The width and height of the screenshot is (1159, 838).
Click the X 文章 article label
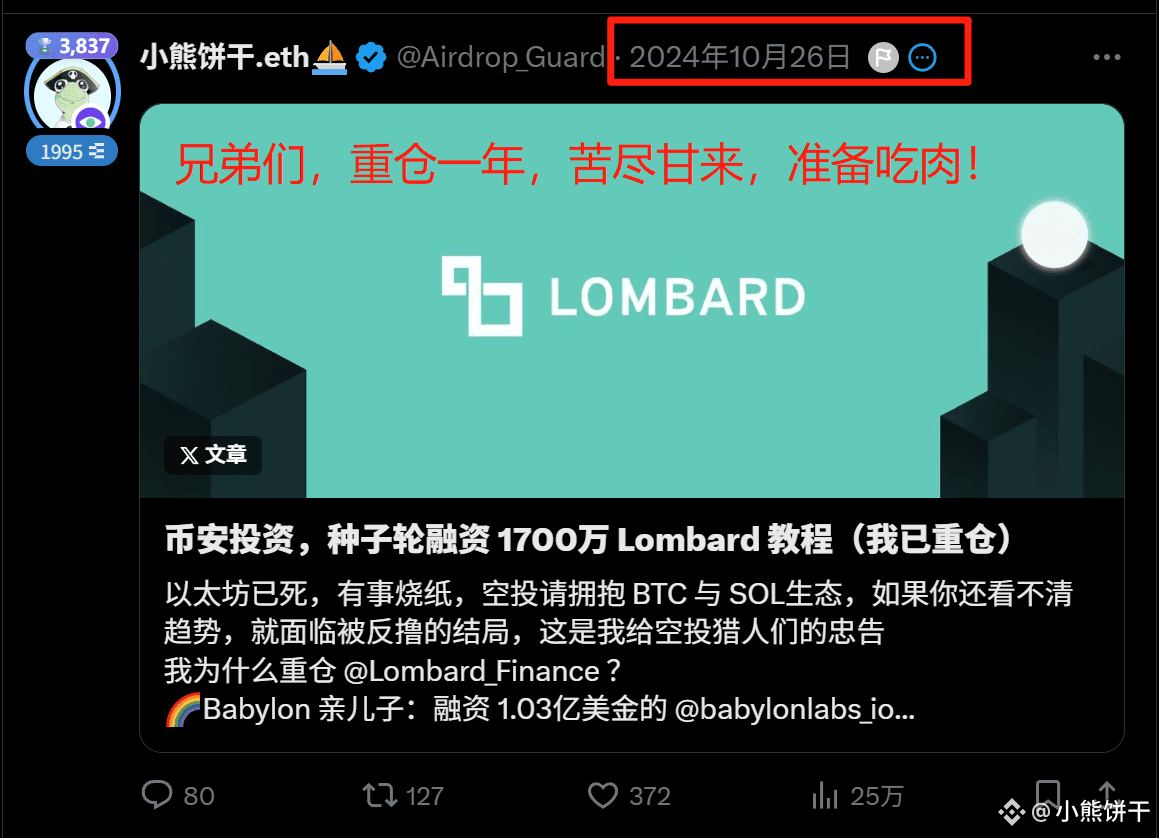coord(213,454)
